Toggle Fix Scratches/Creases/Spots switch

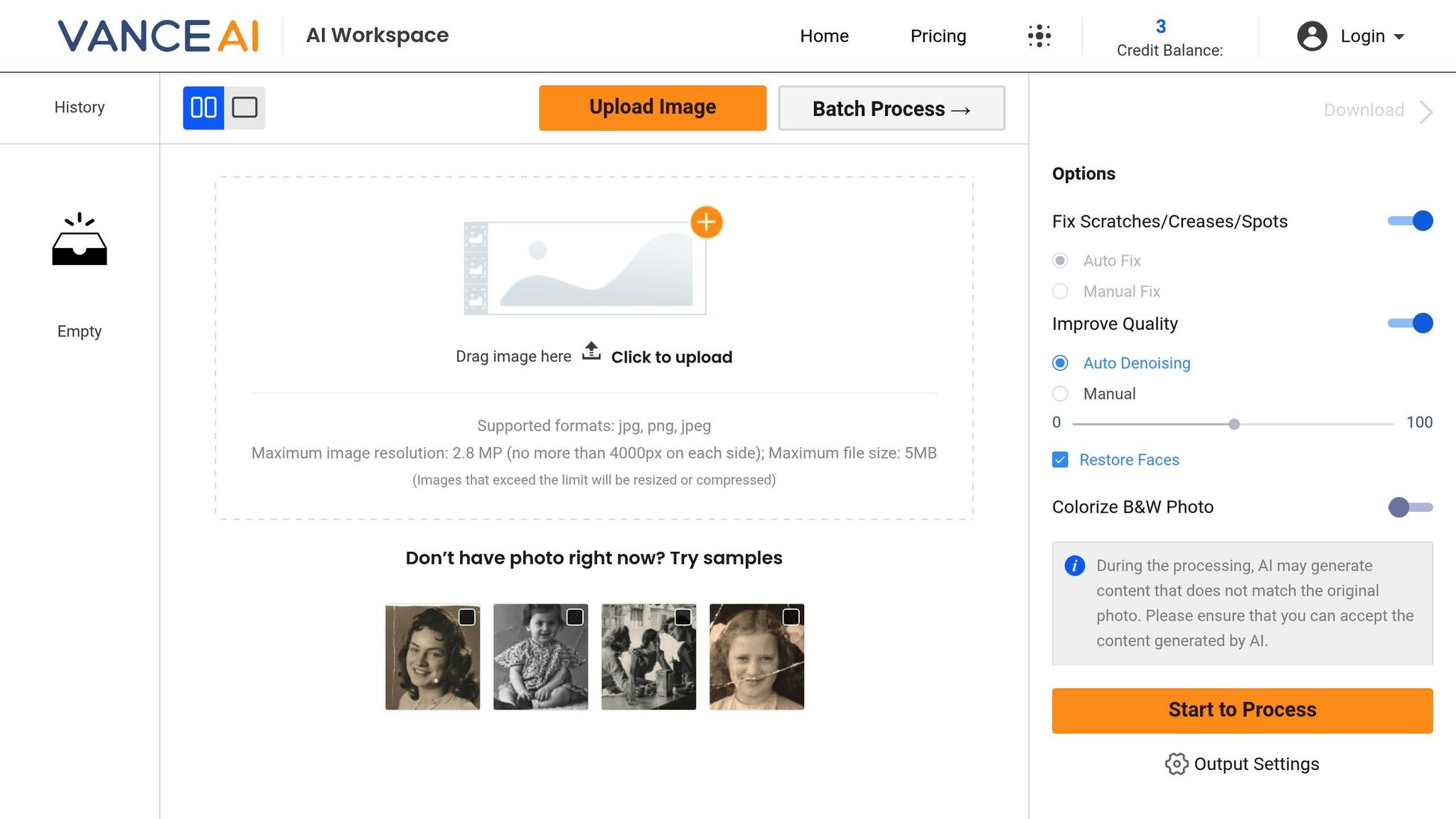[x=1410, y=221]
